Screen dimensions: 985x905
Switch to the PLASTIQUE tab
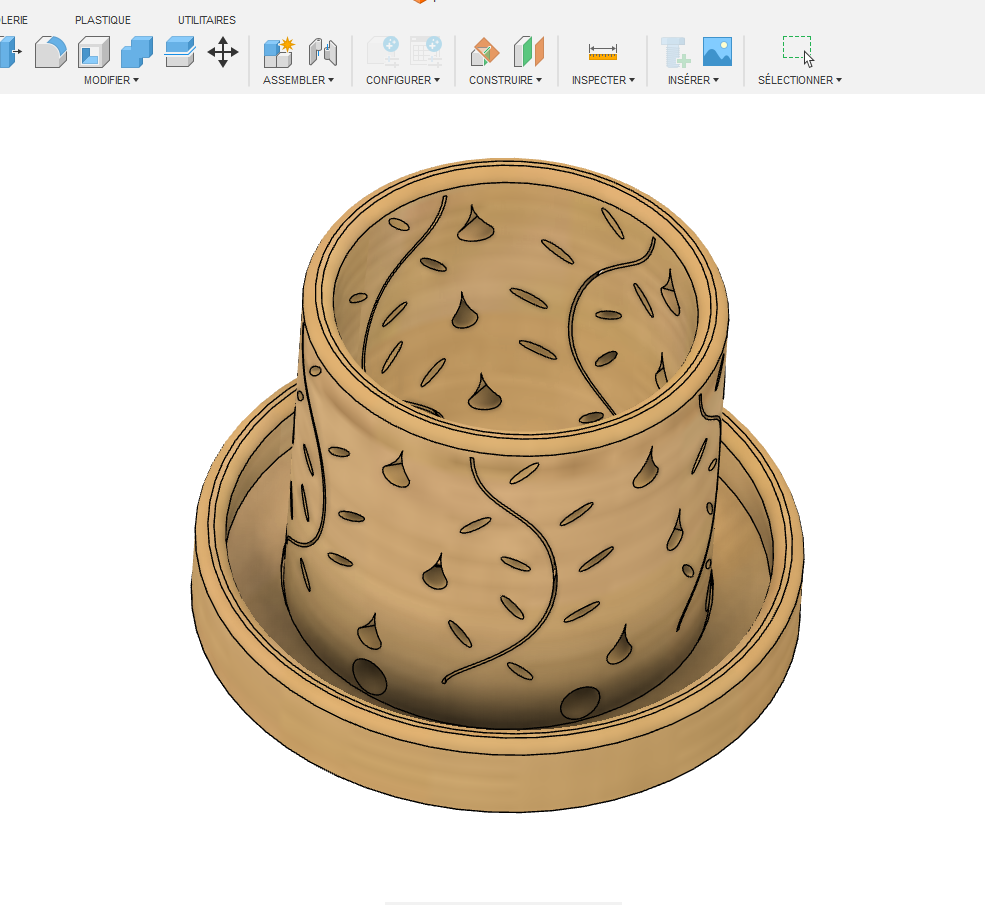click(x=103, y=20)
